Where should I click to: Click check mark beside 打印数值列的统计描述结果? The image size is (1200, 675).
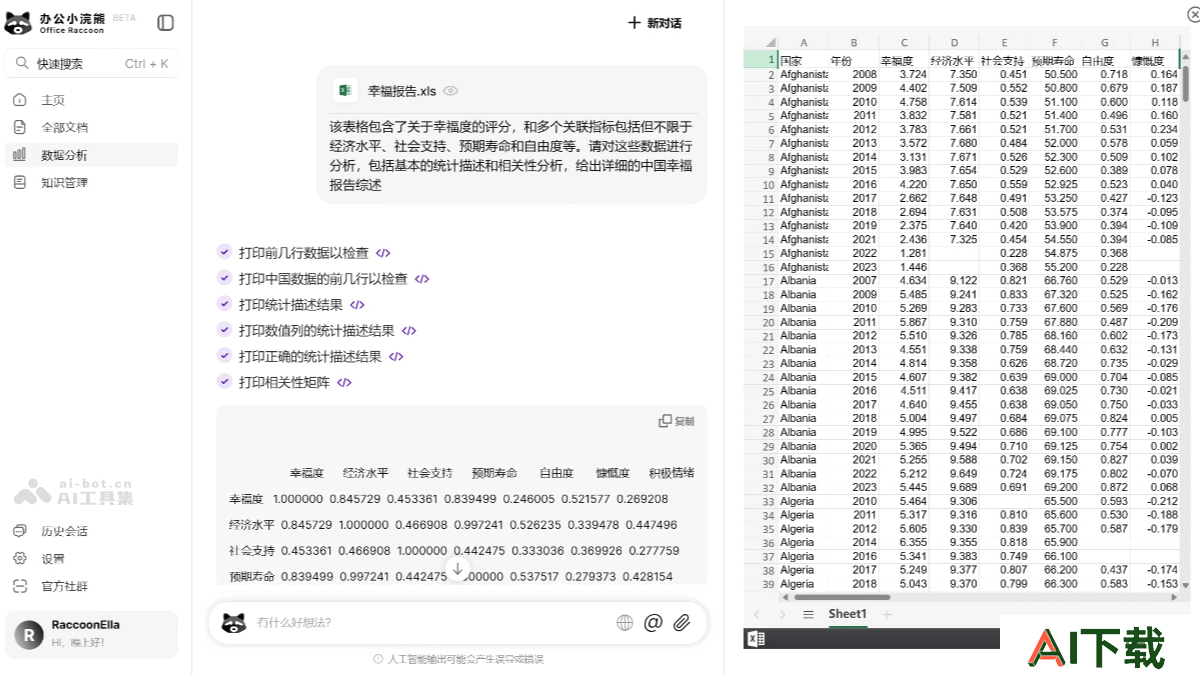pyautogui.click(x=224, y=331)
